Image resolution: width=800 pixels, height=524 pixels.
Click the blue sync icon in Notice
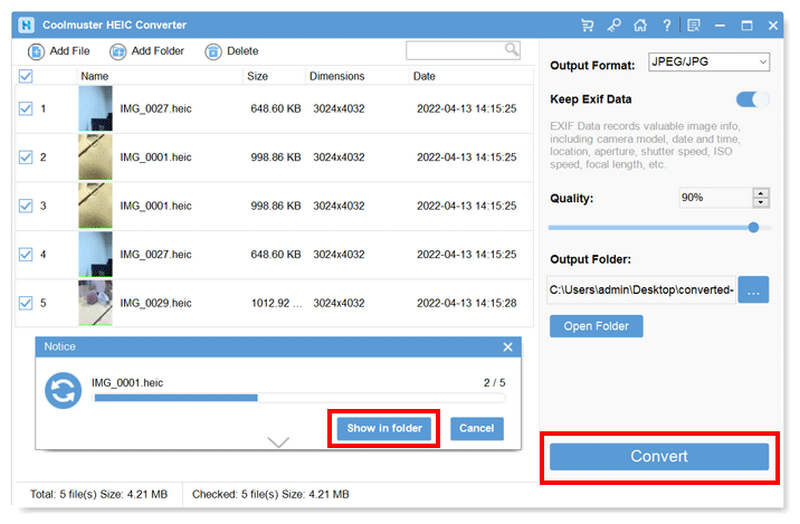63,391
